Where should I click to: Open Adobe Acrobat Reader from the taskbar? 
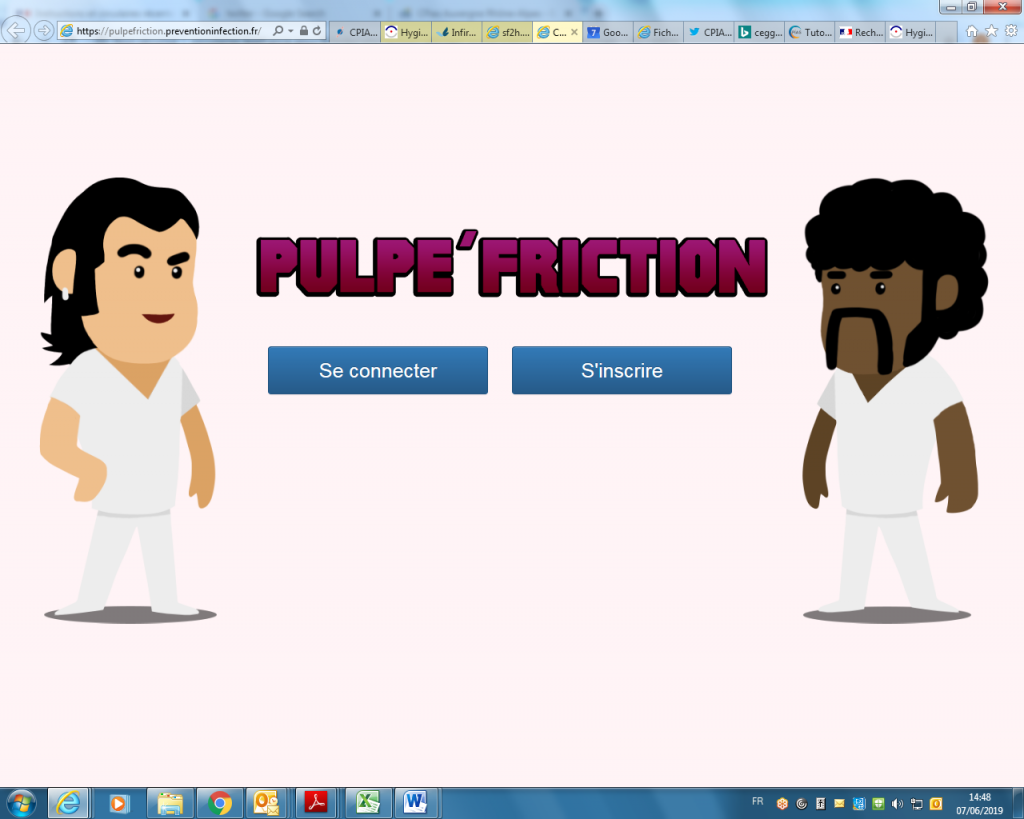[x=317, y=803]
